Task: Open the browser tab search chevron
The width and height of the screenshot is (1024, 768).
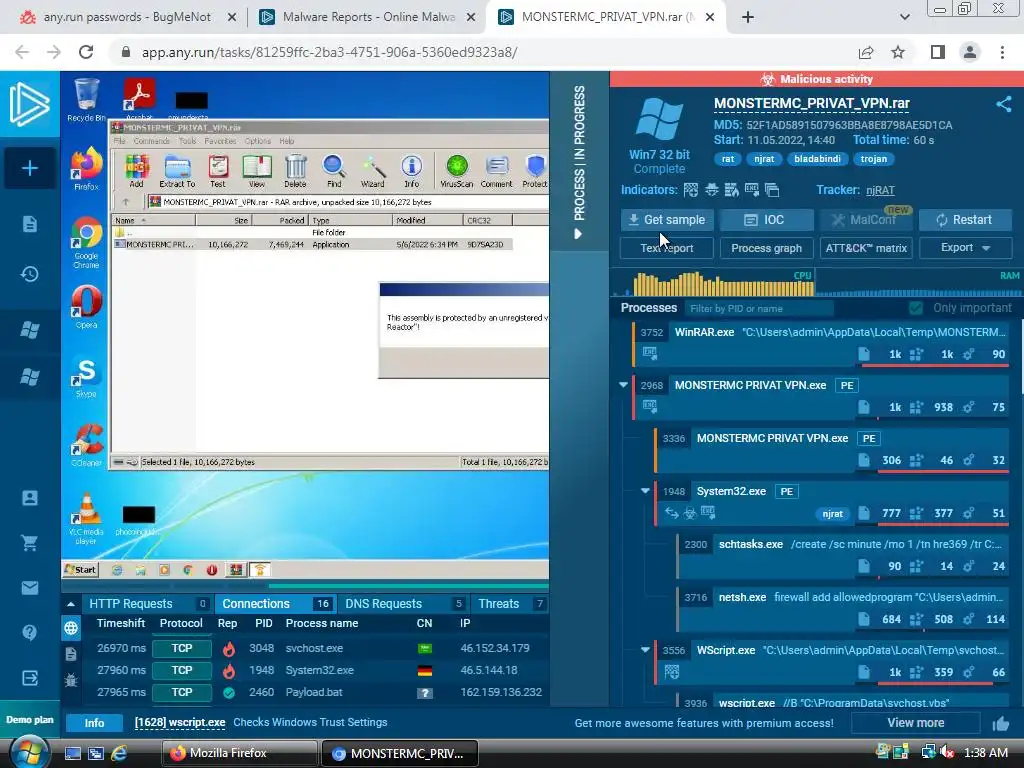Action: (x=904, y=17)
